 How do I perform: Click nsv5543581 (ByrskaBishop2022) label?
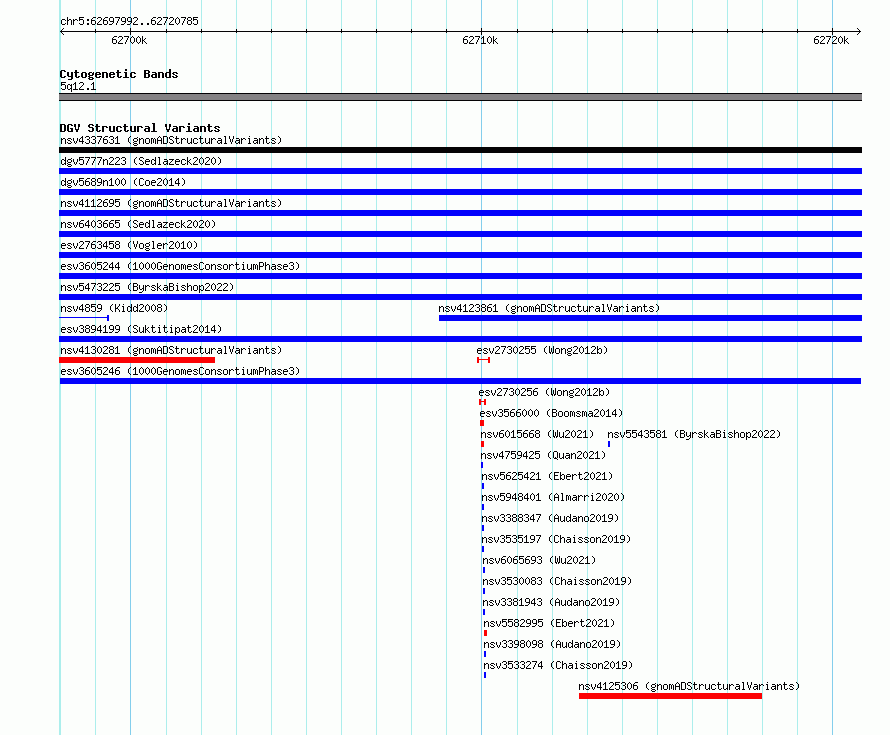click(x=694, y=434)
